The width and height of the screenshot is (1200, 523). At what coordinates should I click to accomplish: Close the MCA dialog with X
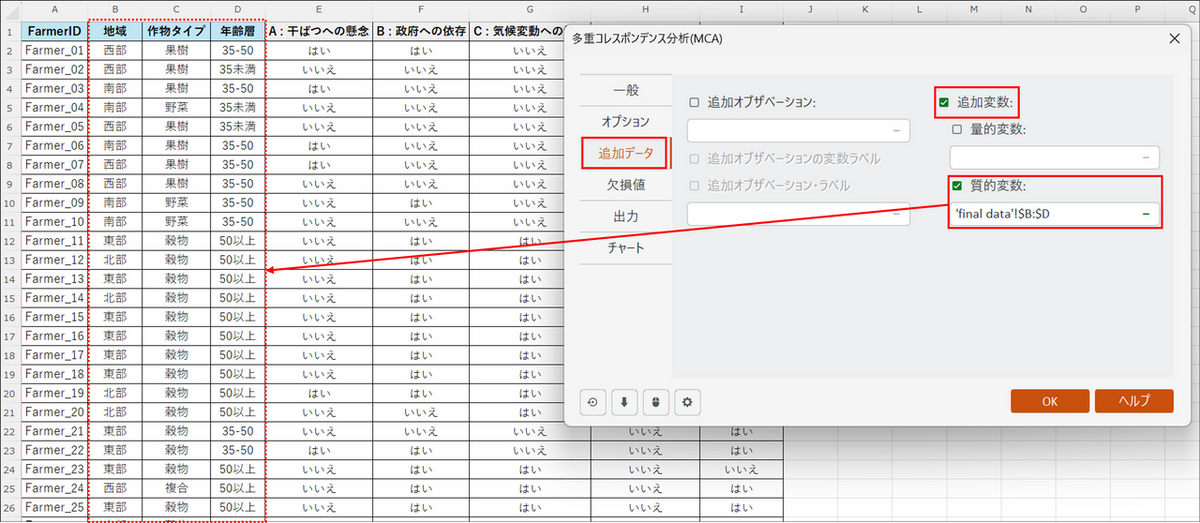tap(1173, 38)
